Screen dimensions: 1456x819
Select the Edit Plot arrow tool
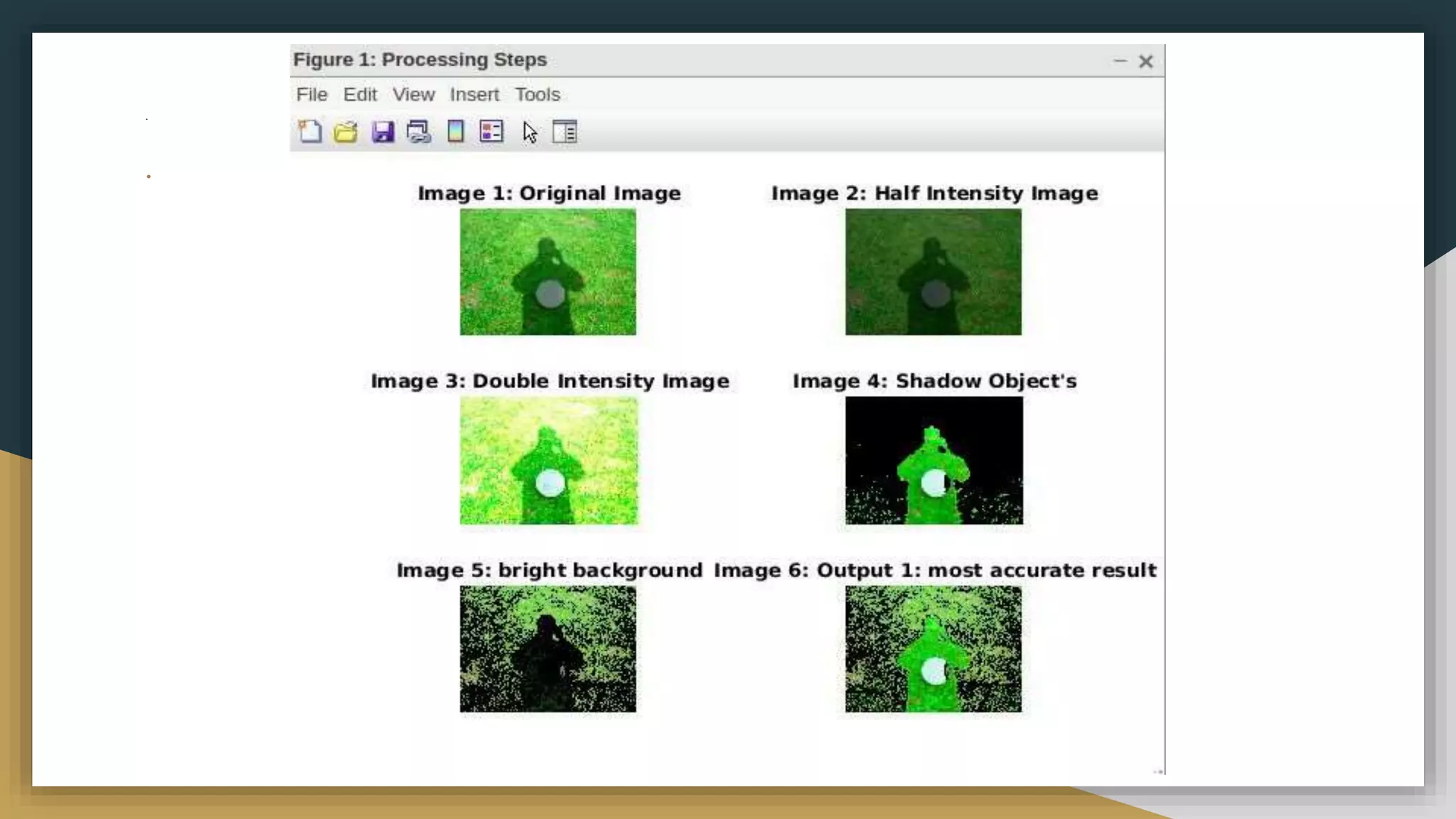530,132
